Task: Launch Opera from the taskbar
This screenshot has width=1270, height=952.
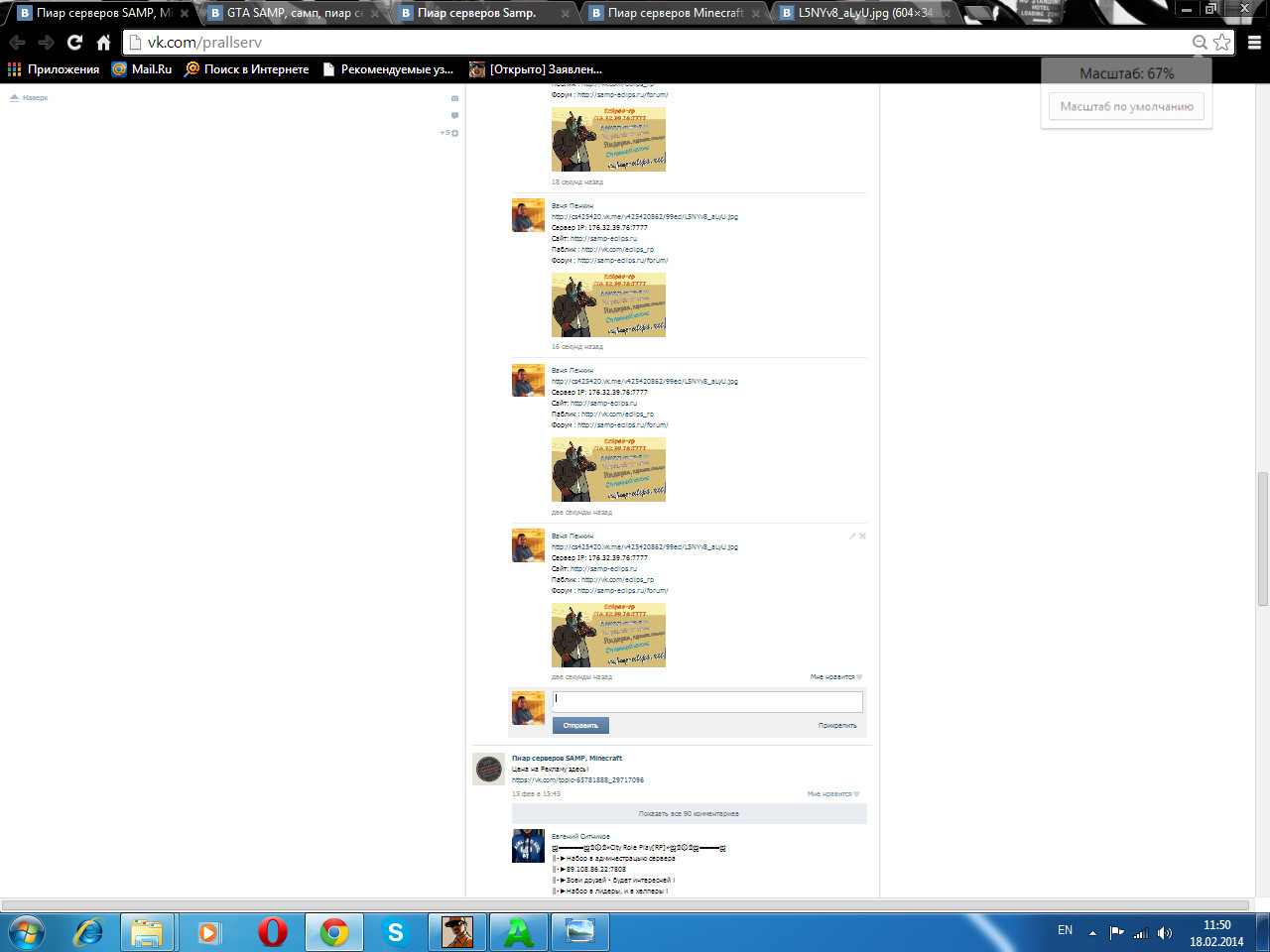Action: pyautogui.click(x=272, y=932)
